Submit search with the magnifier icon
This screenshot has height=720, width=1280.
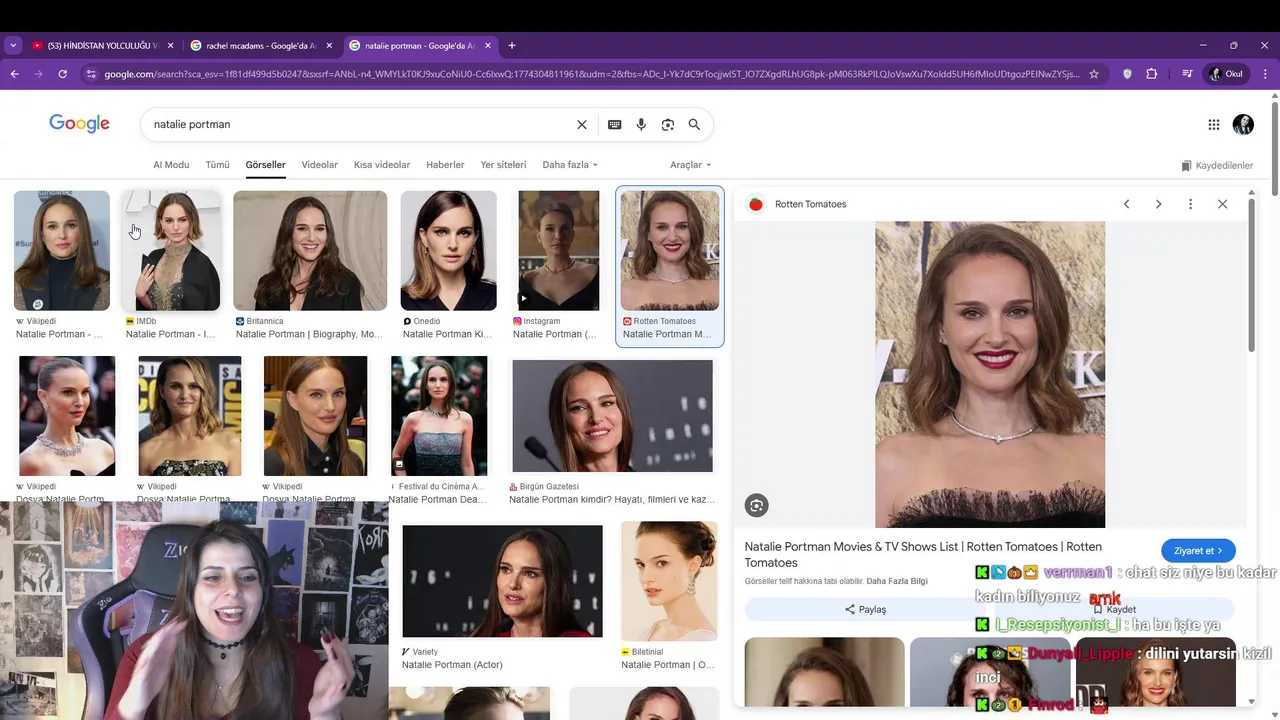(694, 125)
